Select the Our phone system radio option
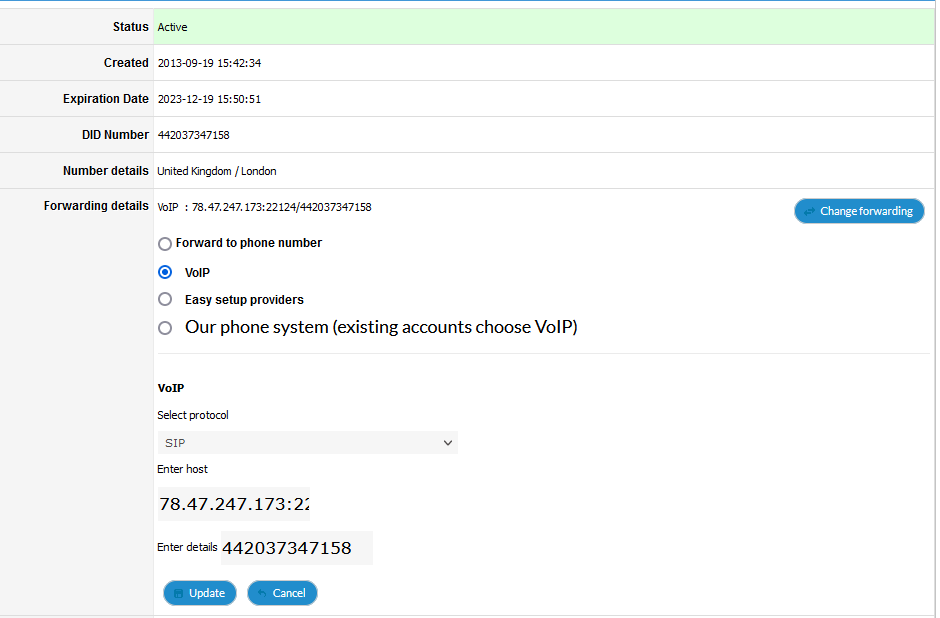940x618 pixels. coord(165,327)
